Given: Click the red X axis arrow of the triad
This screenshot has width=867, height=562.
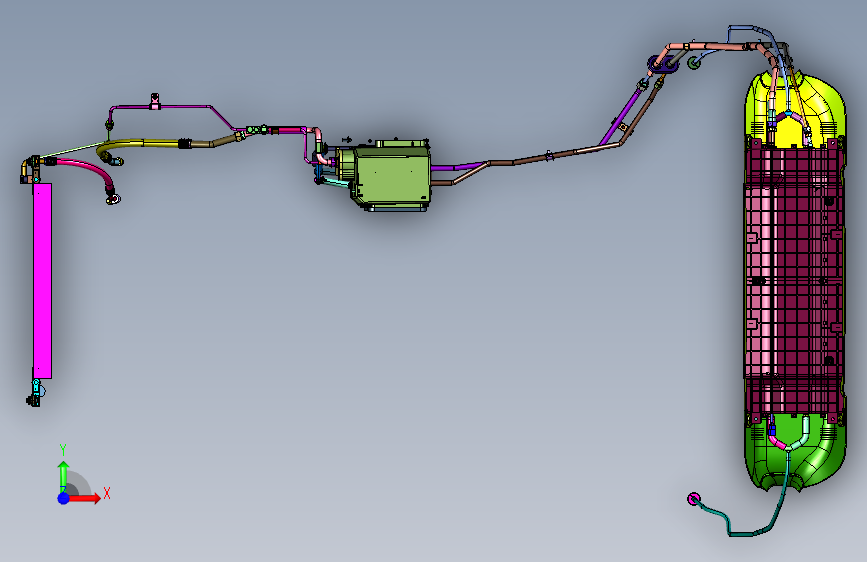Looking at the screenshot, I should (85, 498).
